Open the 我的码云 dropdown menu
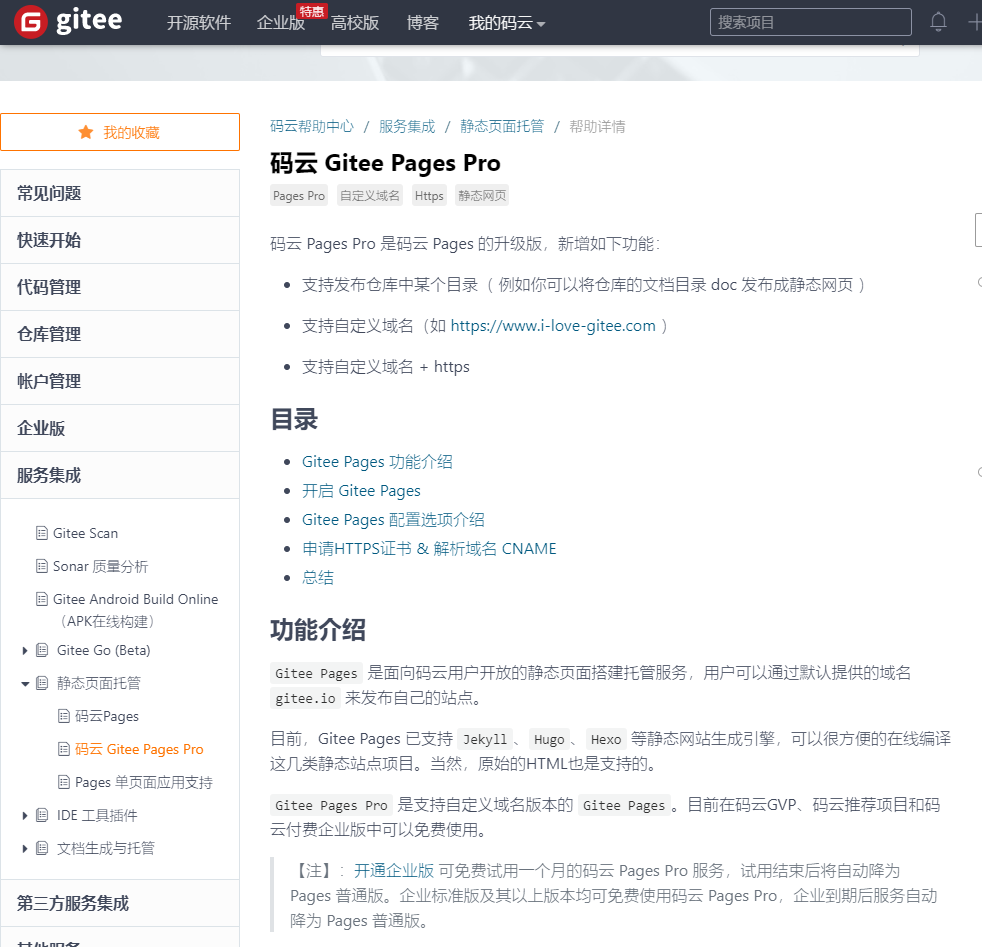 coord(507,23)
